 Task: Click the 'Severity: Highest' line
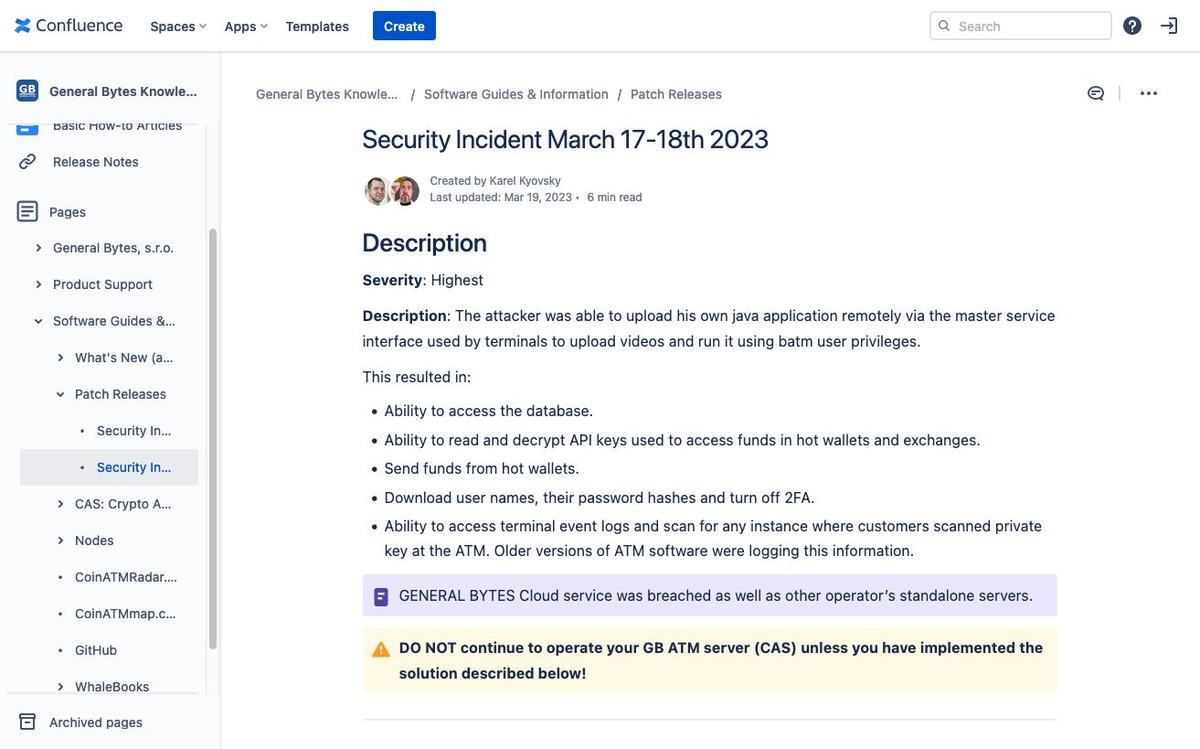[x=423, y=280]
